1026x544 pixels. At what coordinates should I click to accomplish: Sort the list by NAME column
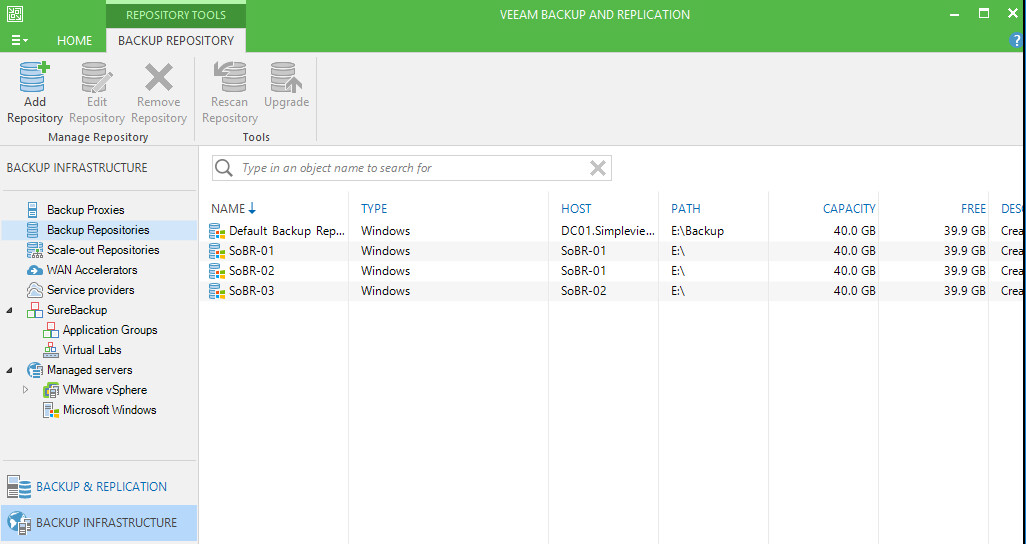[229, 209]
